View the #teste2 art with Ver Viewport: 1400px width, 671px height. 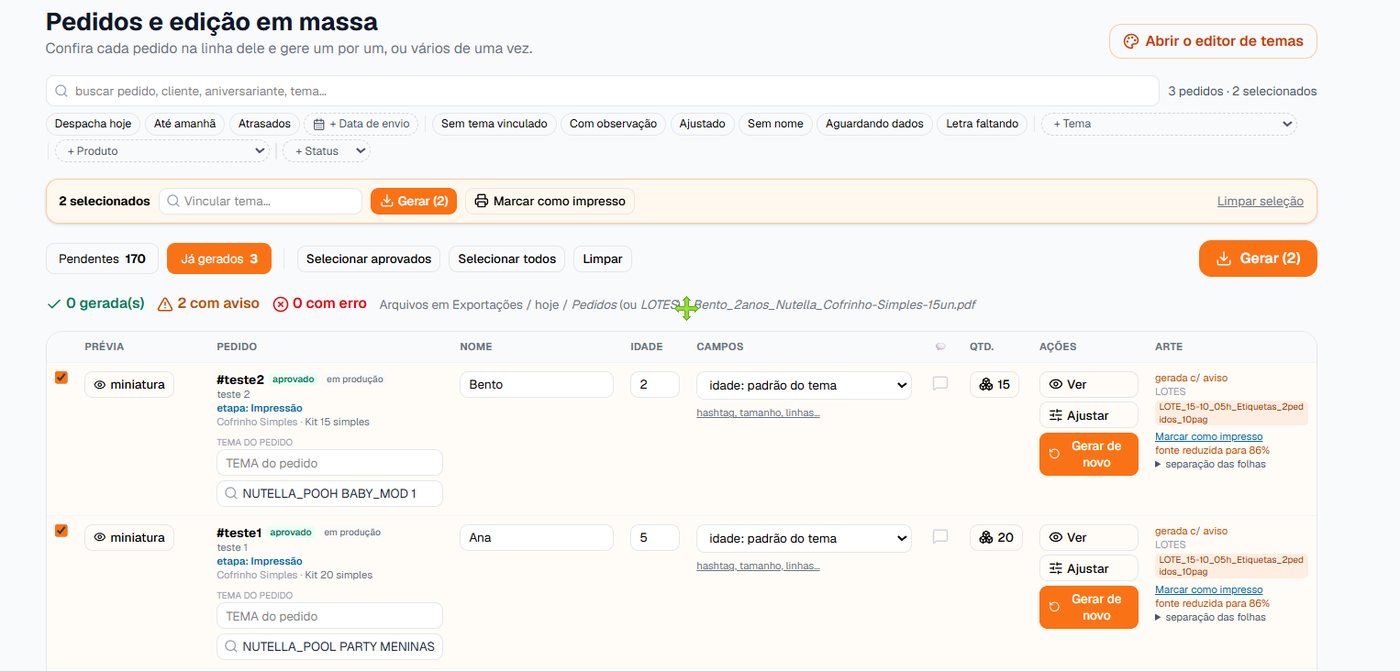coord(1089,384)
